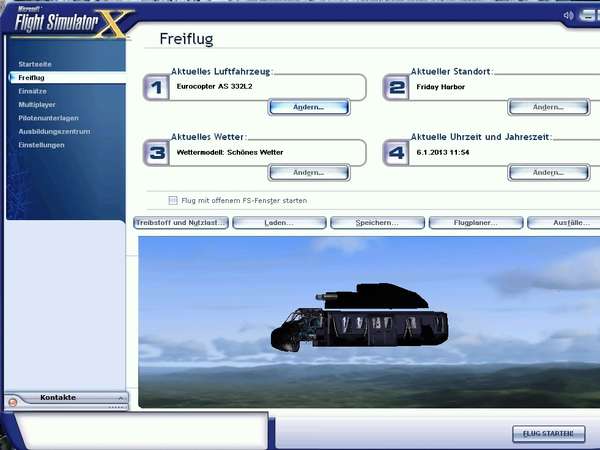
Task: Click the Kontakte panel title
Action: click(x=58, y=398)
